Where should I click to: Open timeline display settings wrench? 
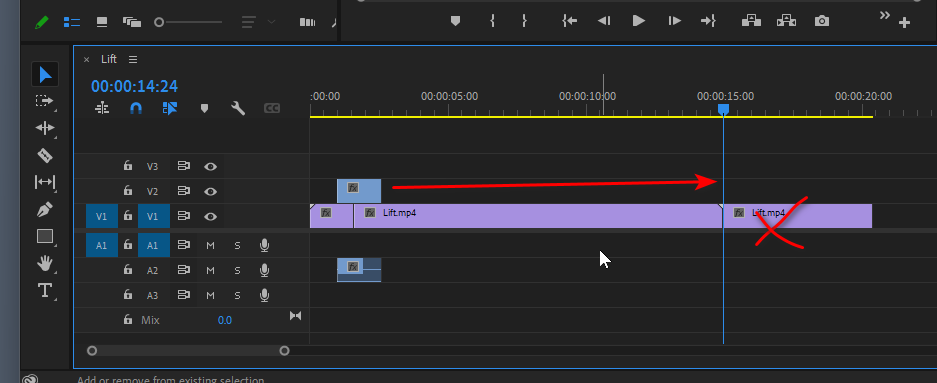pos(238,108)
